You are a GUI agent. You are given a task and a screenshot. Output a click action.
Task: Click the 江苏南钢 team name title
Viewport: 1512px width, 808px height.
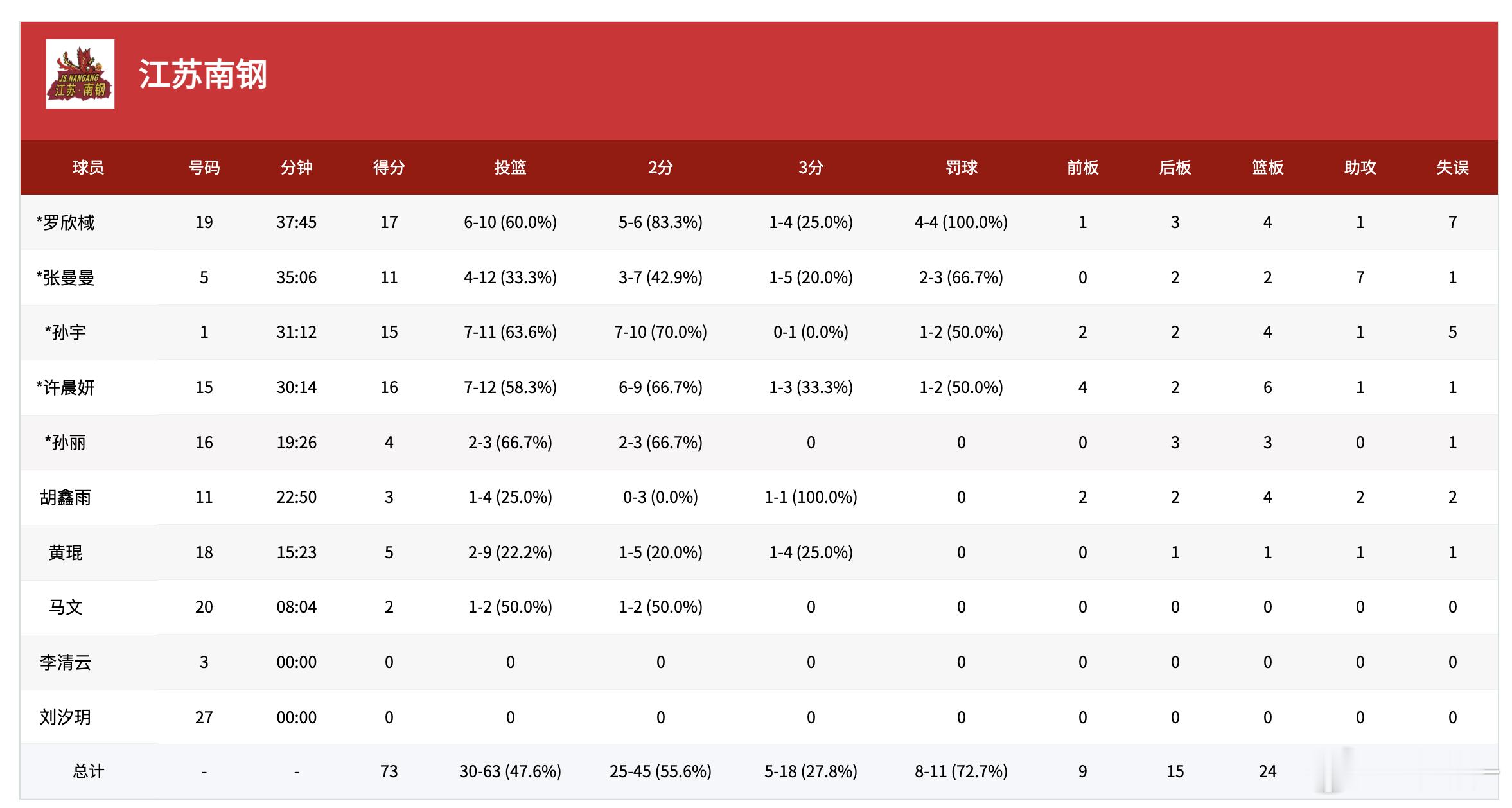(x=203, y=75)
